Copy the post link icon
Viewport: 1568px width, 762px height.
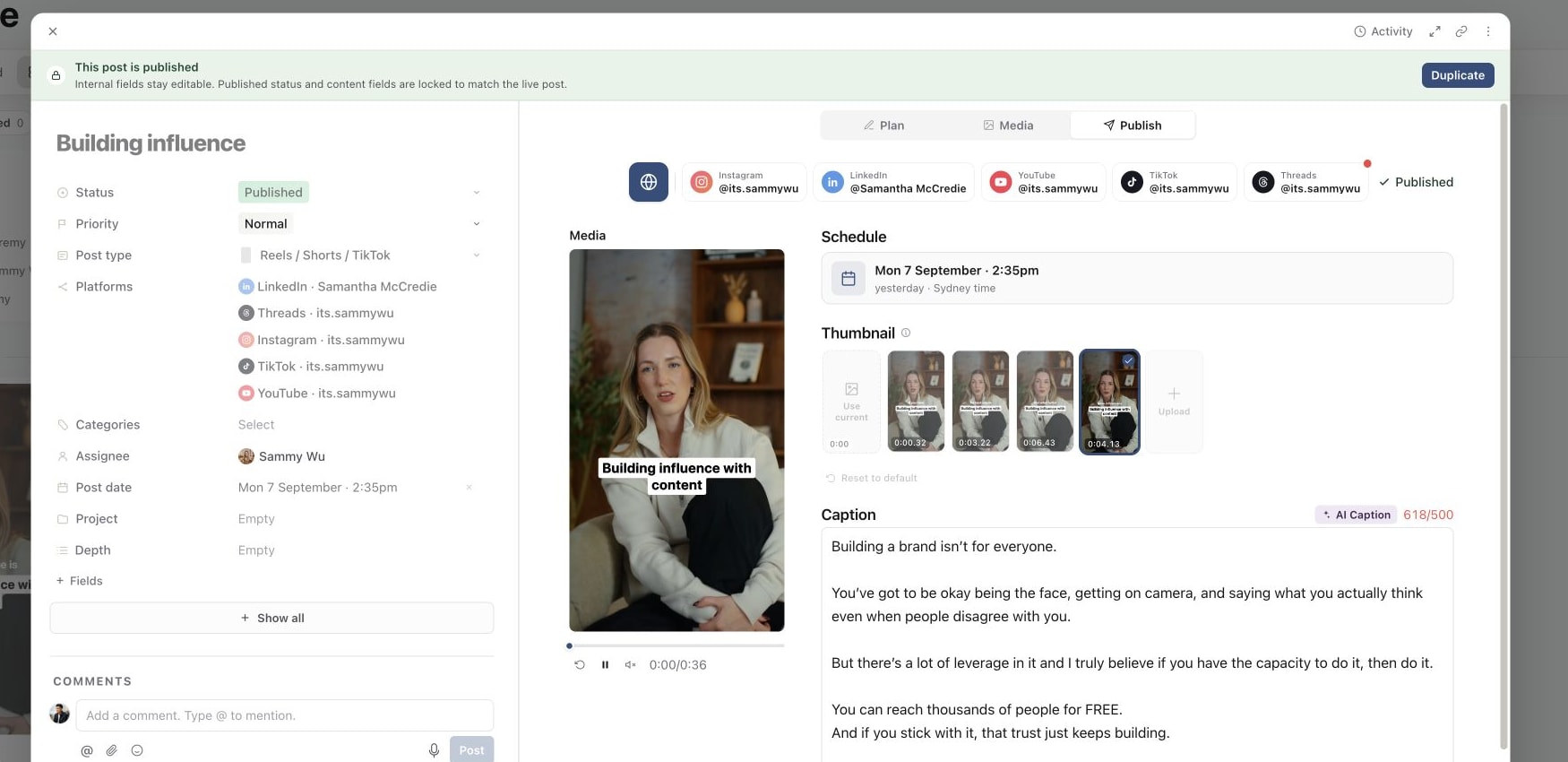coord(1461,31)
